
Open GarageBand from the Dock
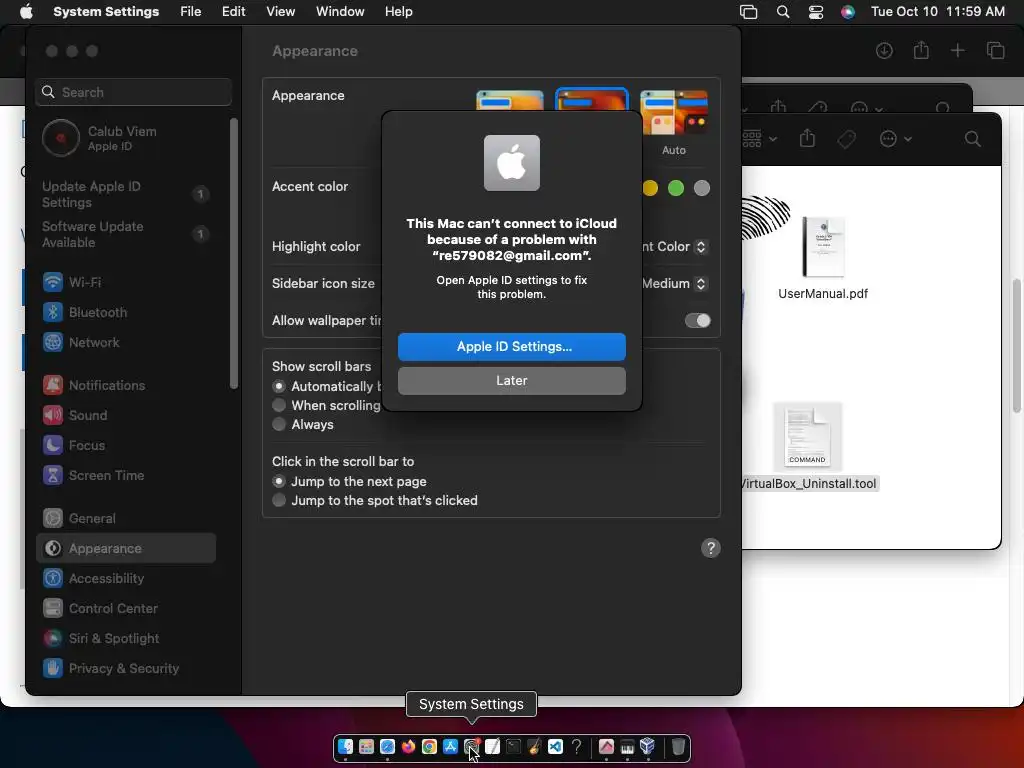click(x=534, y=746)
